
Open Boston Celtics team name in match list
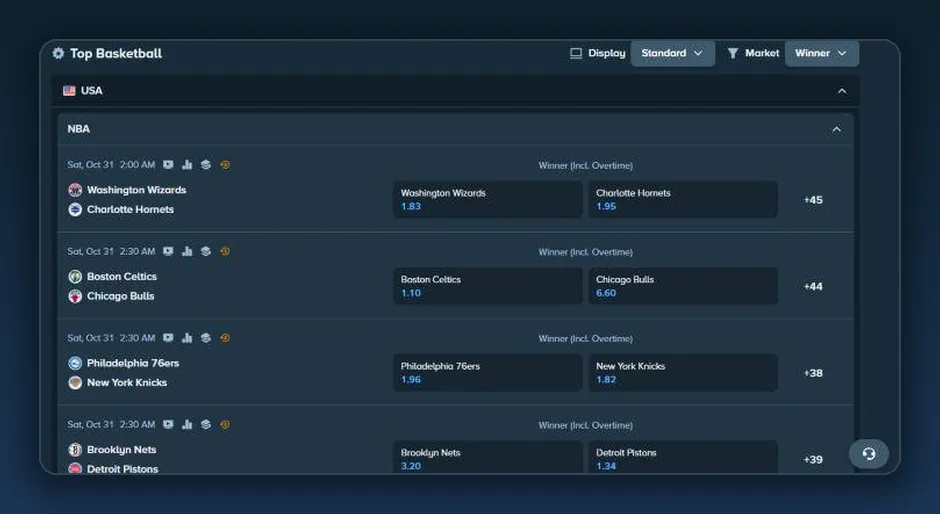[x=122, y=276]
